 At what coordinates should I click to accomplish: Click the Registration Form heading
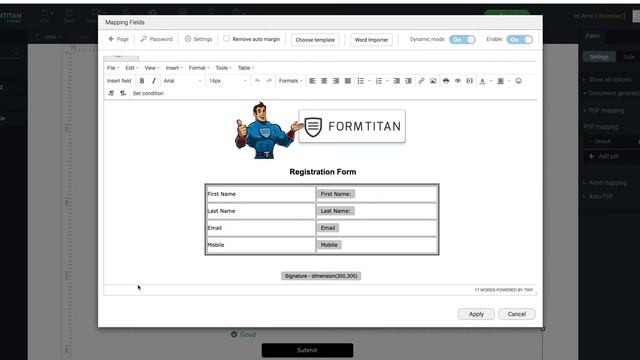322,172
